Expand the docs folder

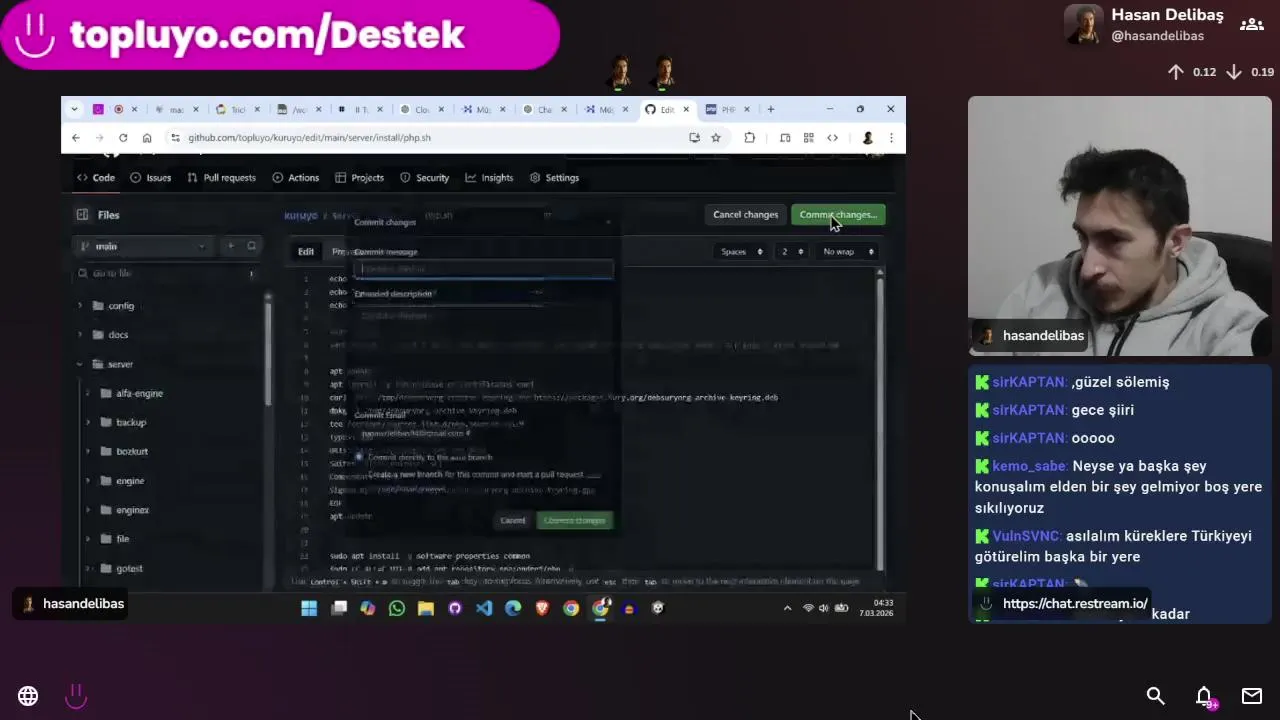[x=80, y=335]
